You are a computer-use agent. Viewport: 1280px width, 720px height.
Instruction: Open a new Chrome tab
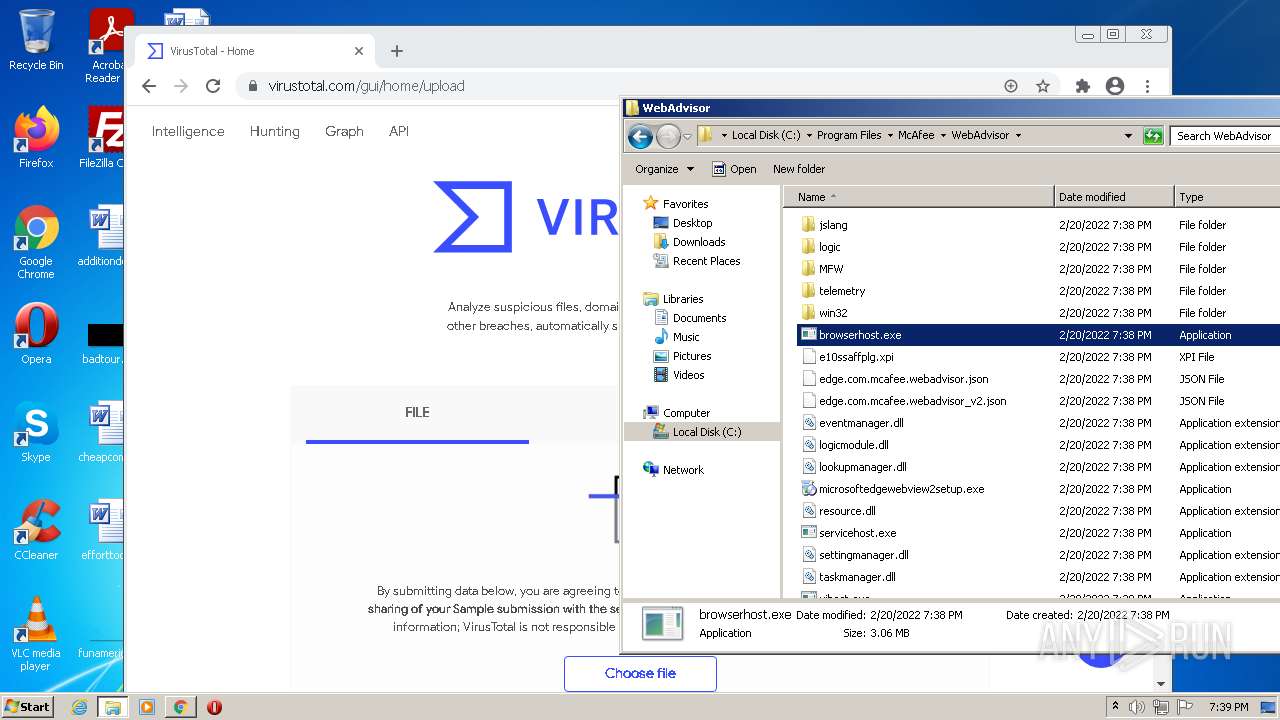pos(397,51)
